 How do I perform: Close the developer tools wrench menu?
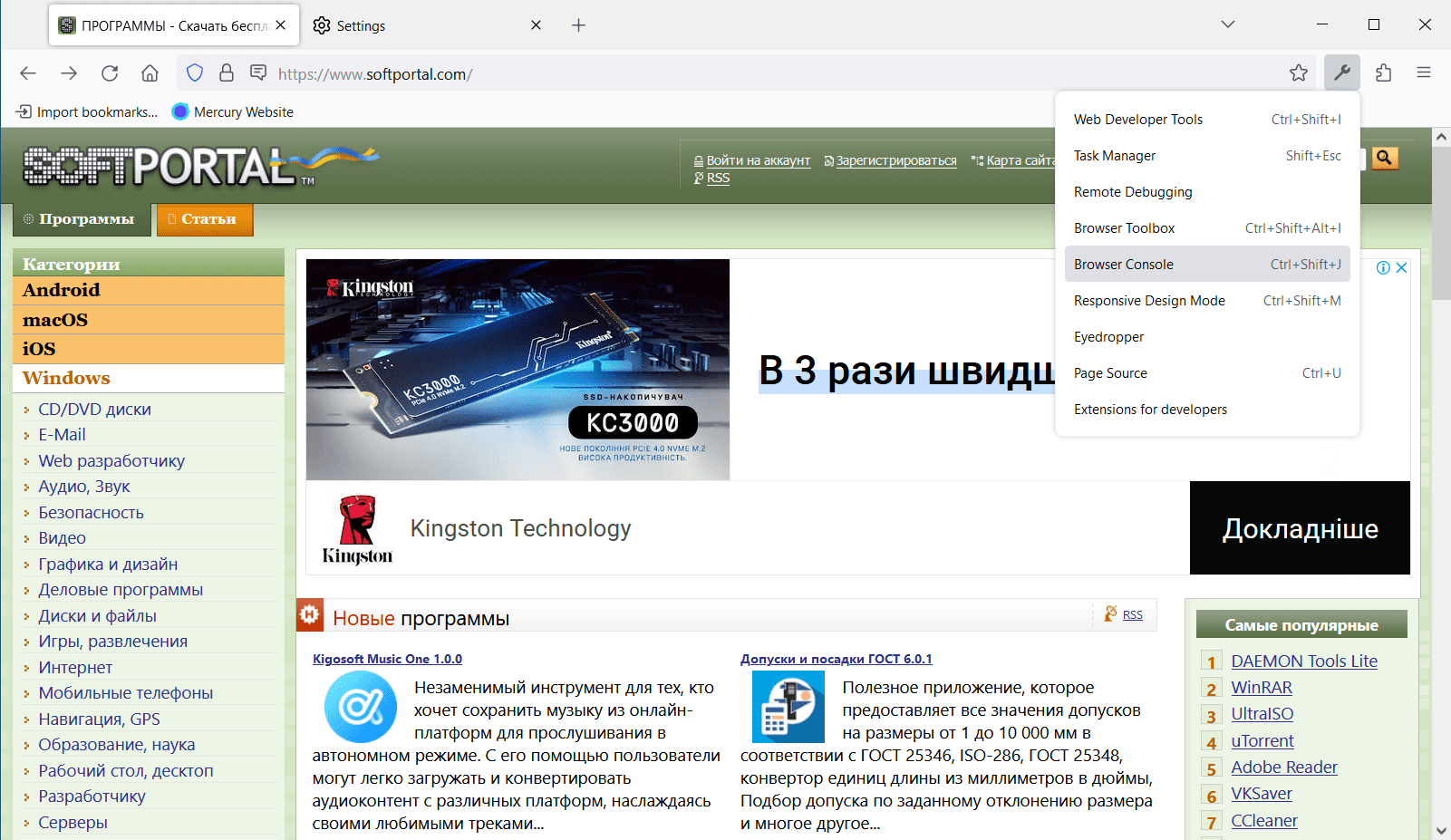coord(1342,72)
